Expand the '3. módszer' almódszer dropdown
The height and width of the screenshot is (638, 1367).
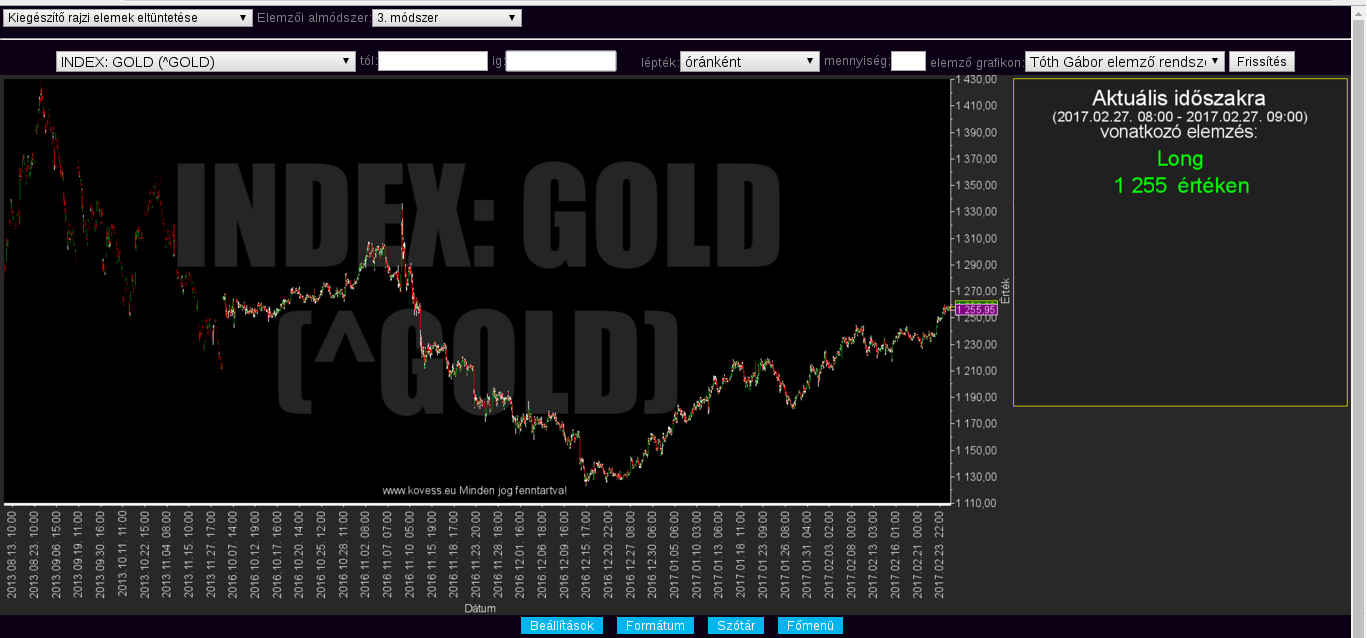tap(446, 18)
